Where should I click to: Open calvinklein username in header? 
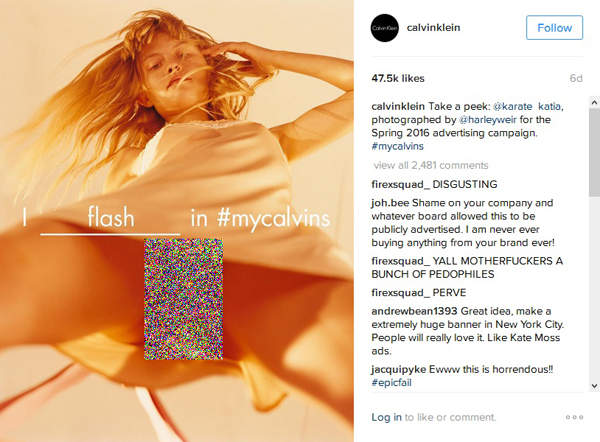[434, 28]
